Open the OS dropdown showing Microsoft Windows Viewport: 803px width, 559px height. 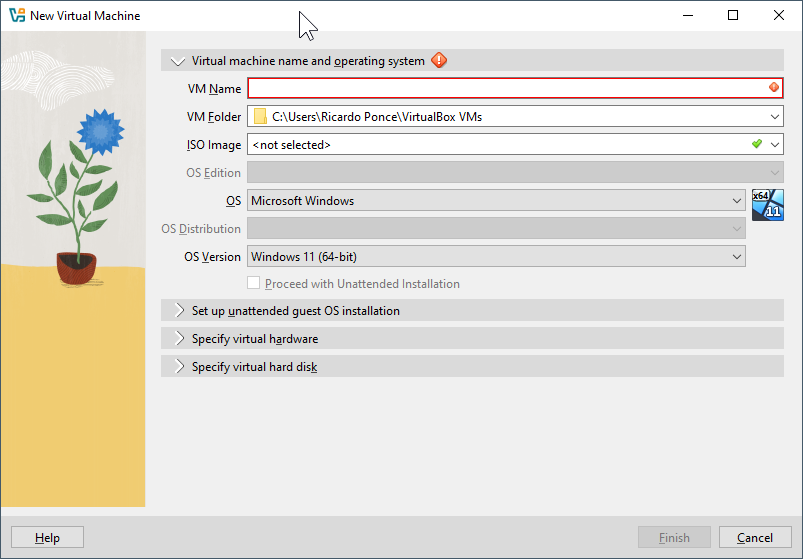496,200
